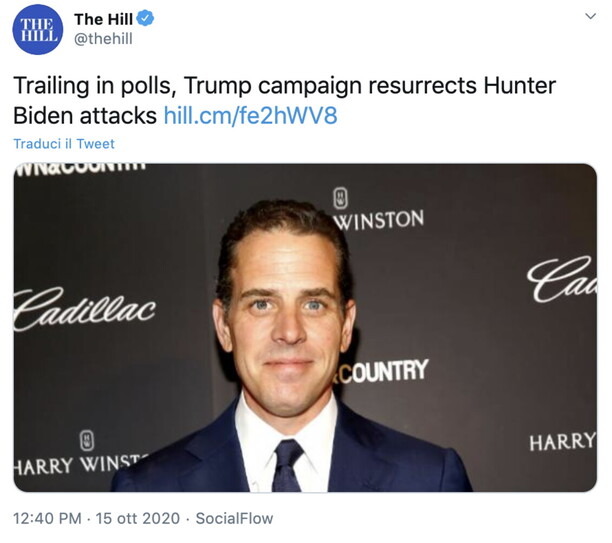This screenshot has width=612, height=543.
Task: Click the 12:40 PM timestamp
Action: coord(46,518)
